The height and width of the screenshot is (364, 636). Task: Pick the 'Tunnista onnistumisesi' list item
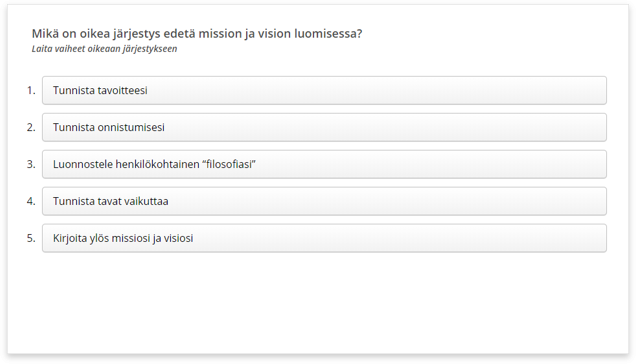(324, 127)
